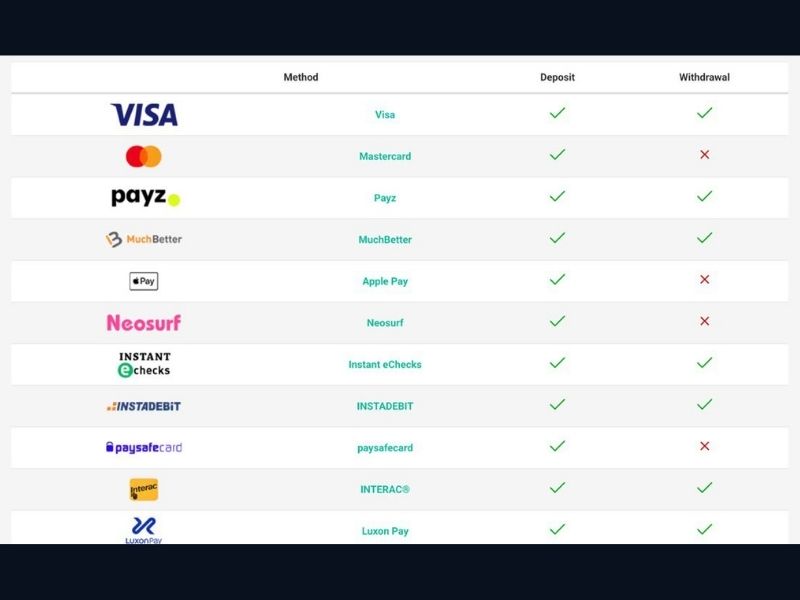Click the Apple Pay badge icon
Screen dimensions: 800x600
point(144,281)
